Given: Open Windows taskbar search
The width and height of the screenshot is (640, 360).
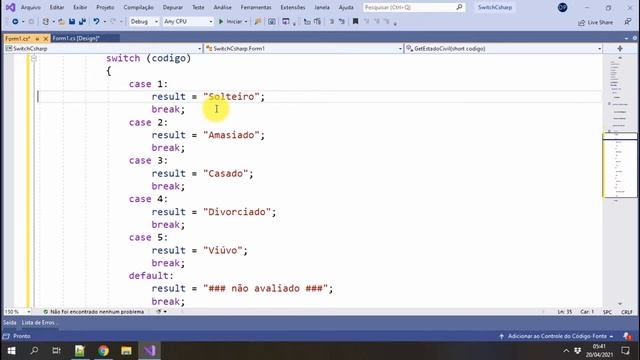Looking at the screenshot, I should pos(34,351).
